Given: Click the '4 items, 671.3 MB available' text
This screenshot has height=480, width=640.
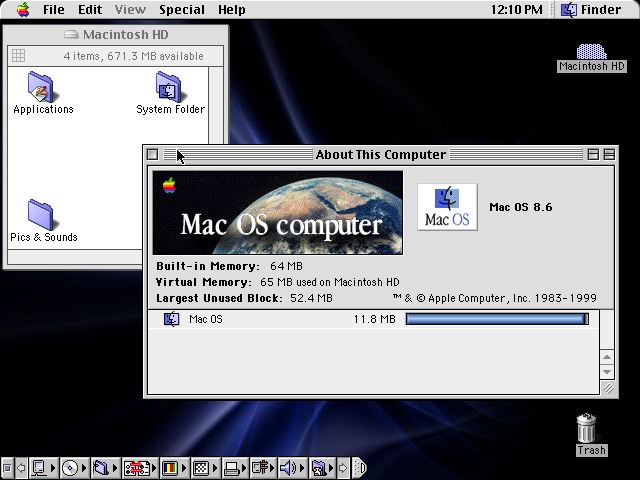Looking at the screenshot, I should point(133,56).
